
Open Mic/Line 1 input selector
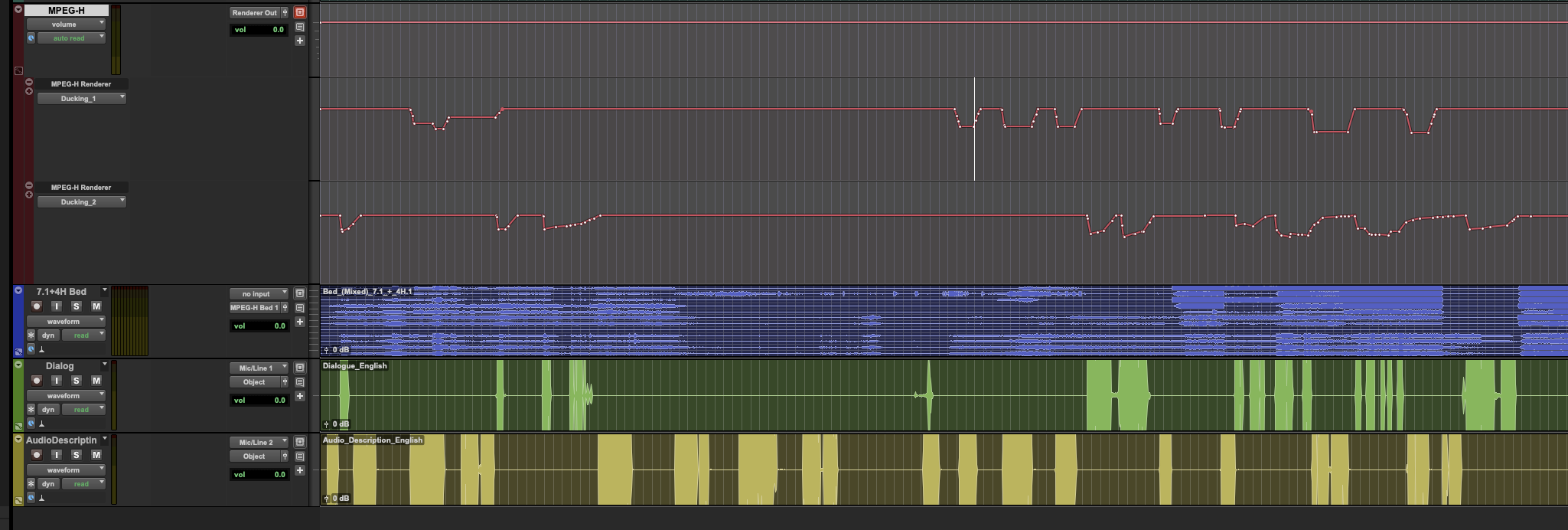(259, 368)
